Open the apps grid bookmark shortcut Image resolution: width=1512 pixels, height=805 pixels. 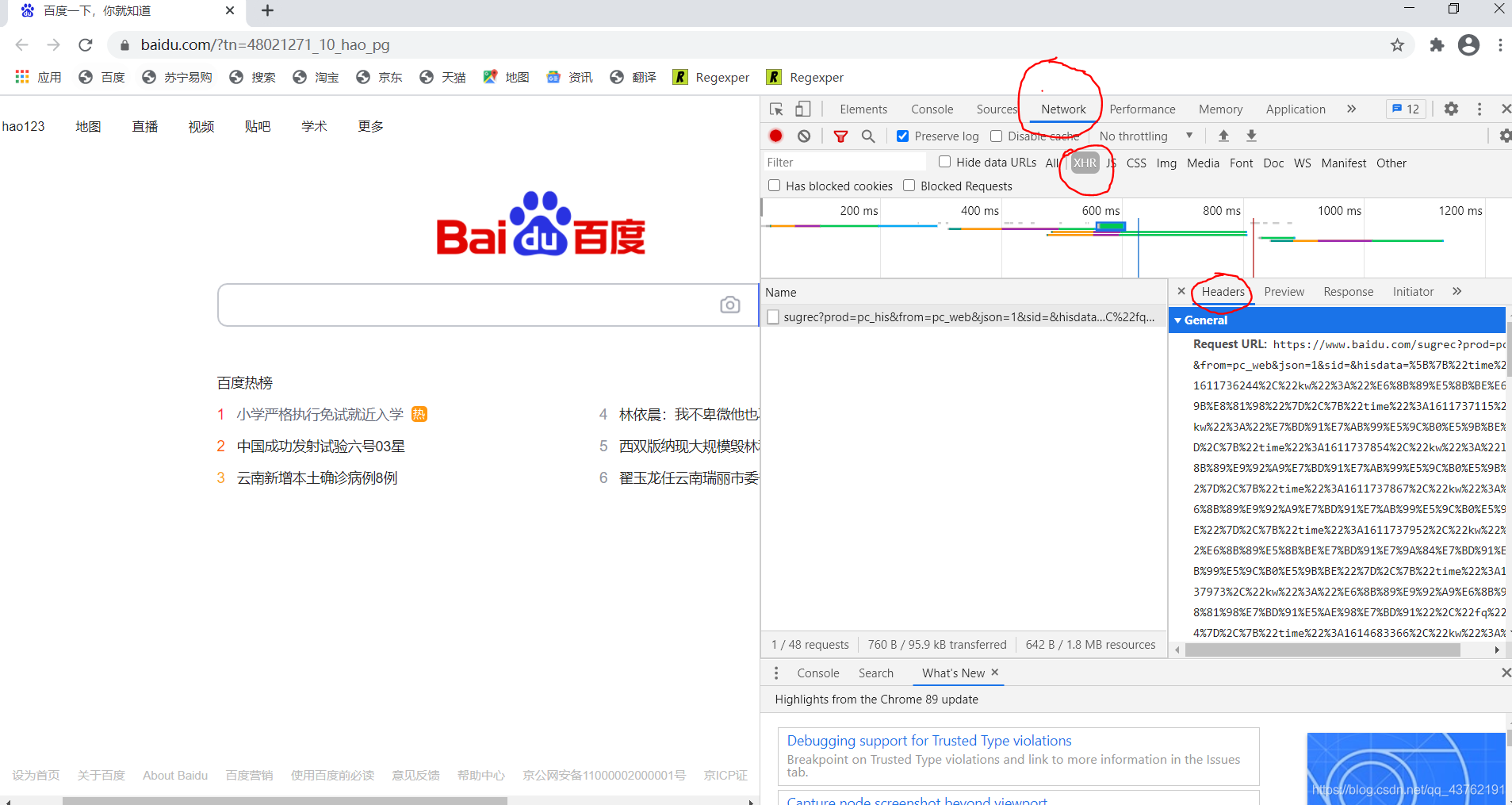tap(38, 77)
